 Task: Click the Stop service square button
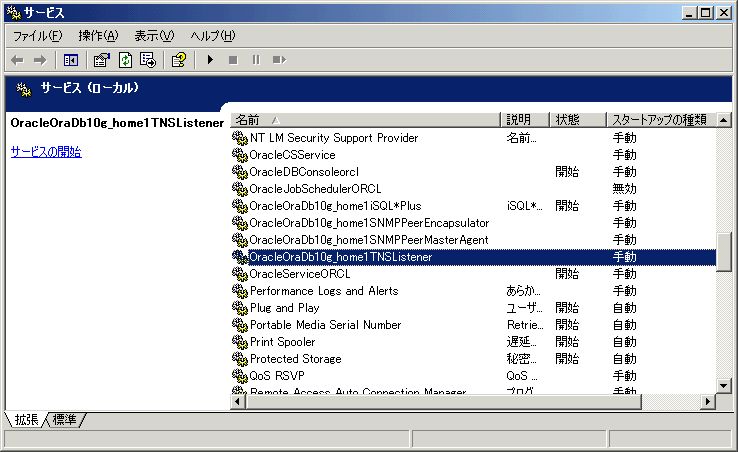[233, 60]
